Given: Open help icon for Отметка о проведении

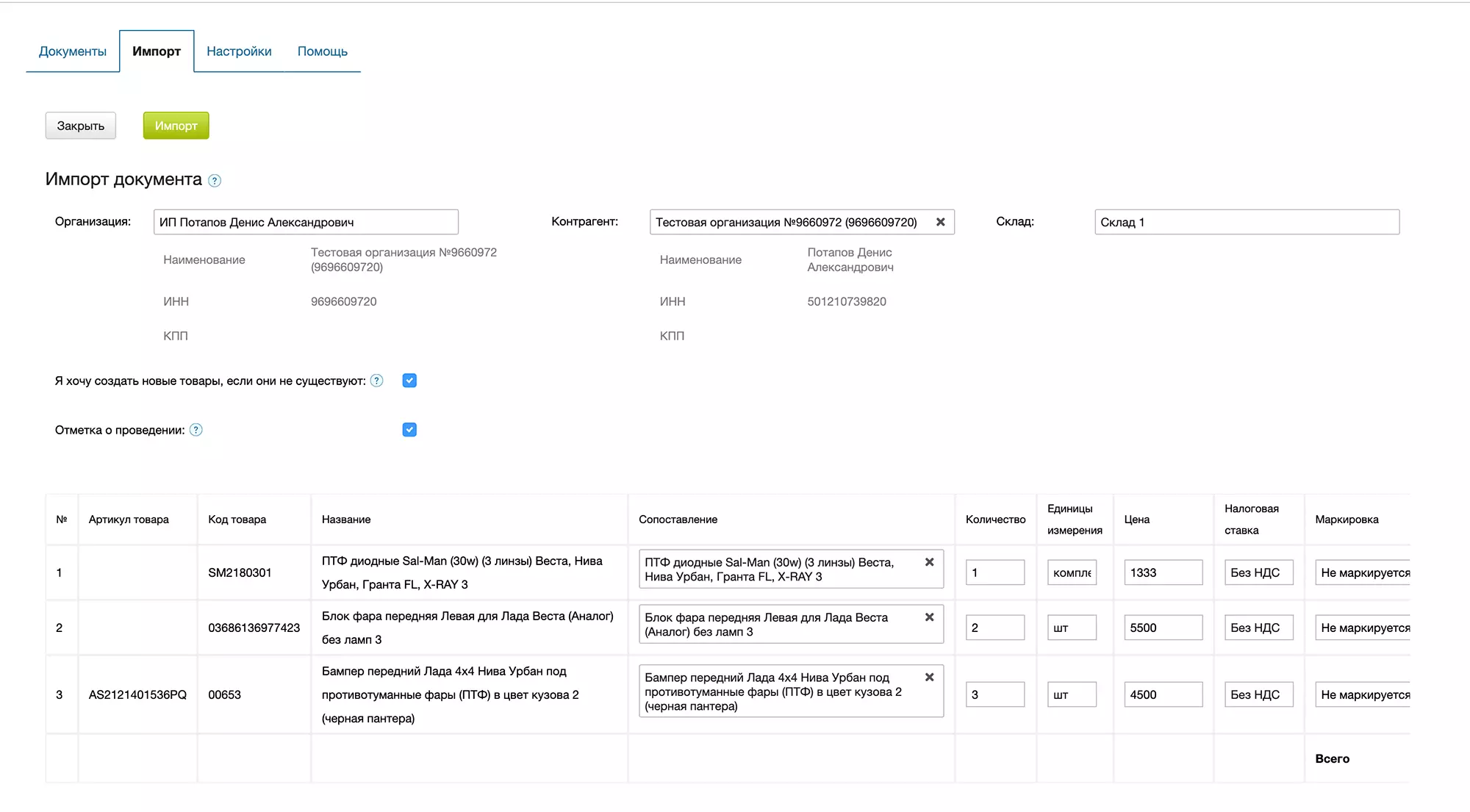Looking at the screenshot, I should [196, 430].
